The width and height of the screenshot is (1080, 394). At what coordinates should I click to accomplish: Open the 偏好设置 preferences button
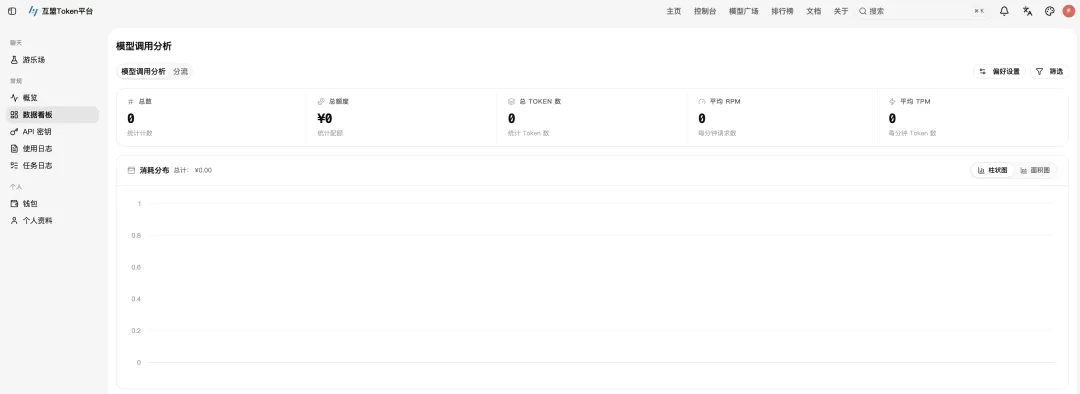999,72
